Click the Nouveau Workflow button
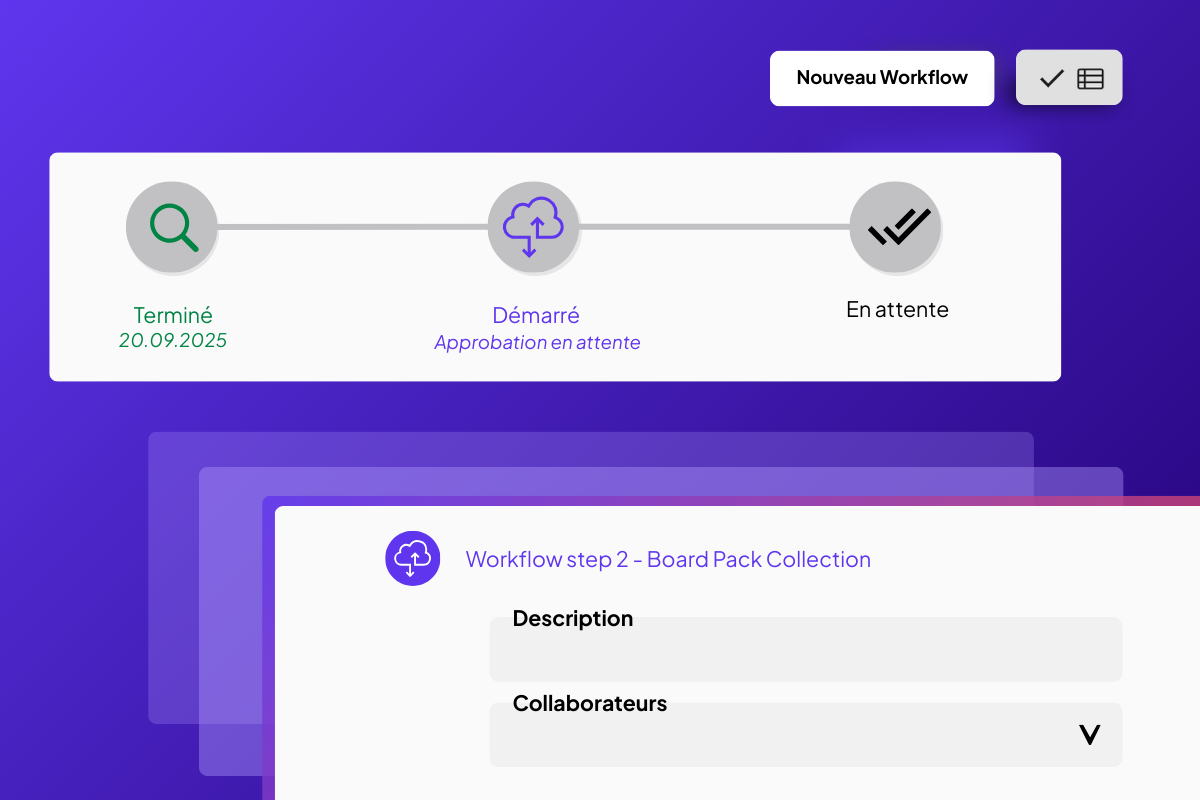The height and width of the screenshot is (800, 1200). [881, 78]
